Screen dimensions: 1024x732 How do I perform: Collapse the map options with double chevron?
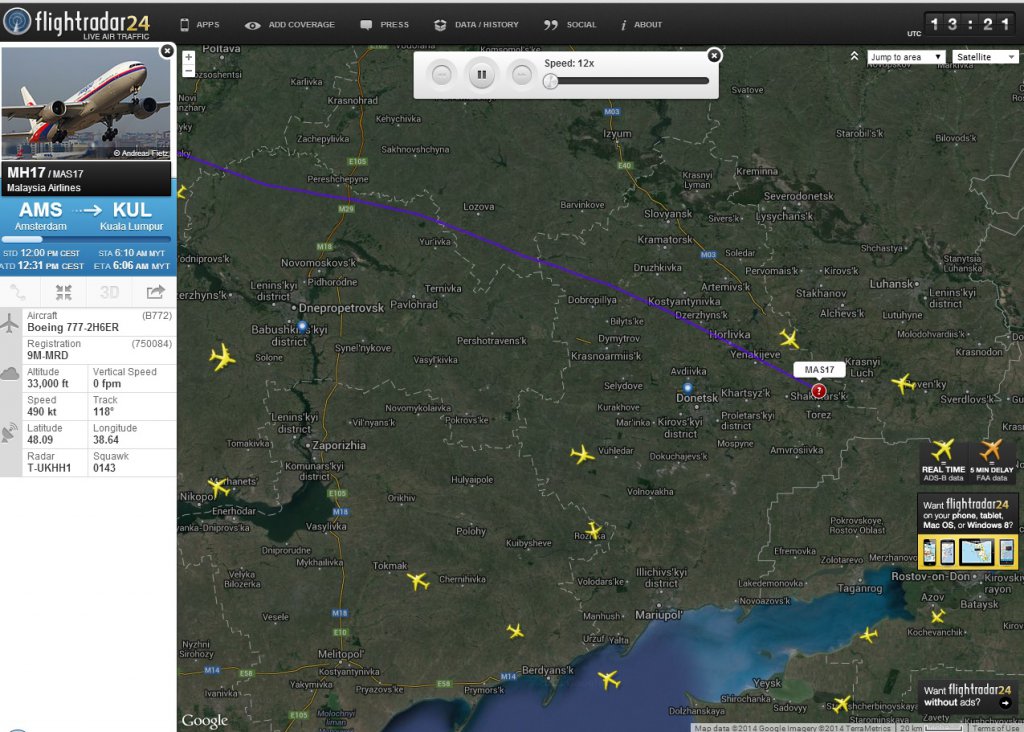point(854,56)
